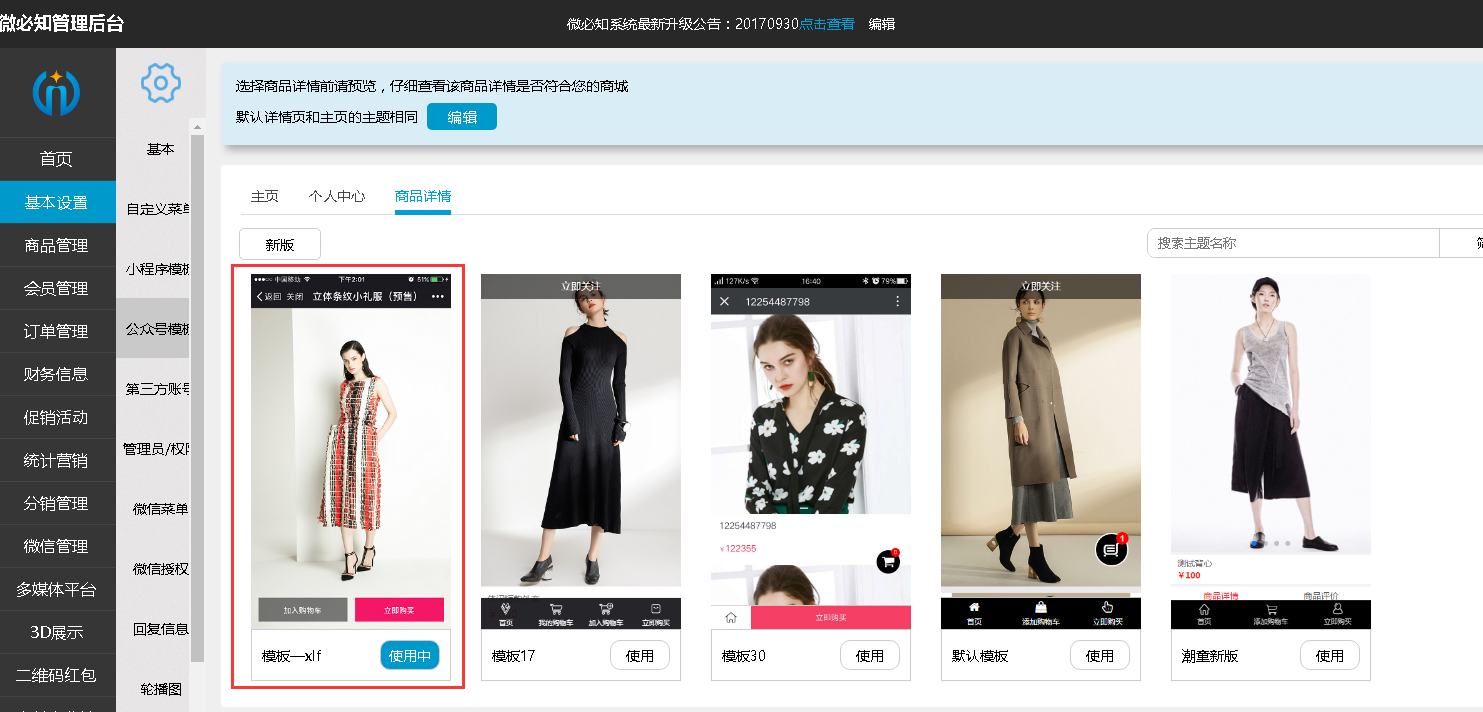This screenshot has width=1483, height=712.
Task: Click the home icon in 模板30 preview
Action: click(x=731, y=617)
